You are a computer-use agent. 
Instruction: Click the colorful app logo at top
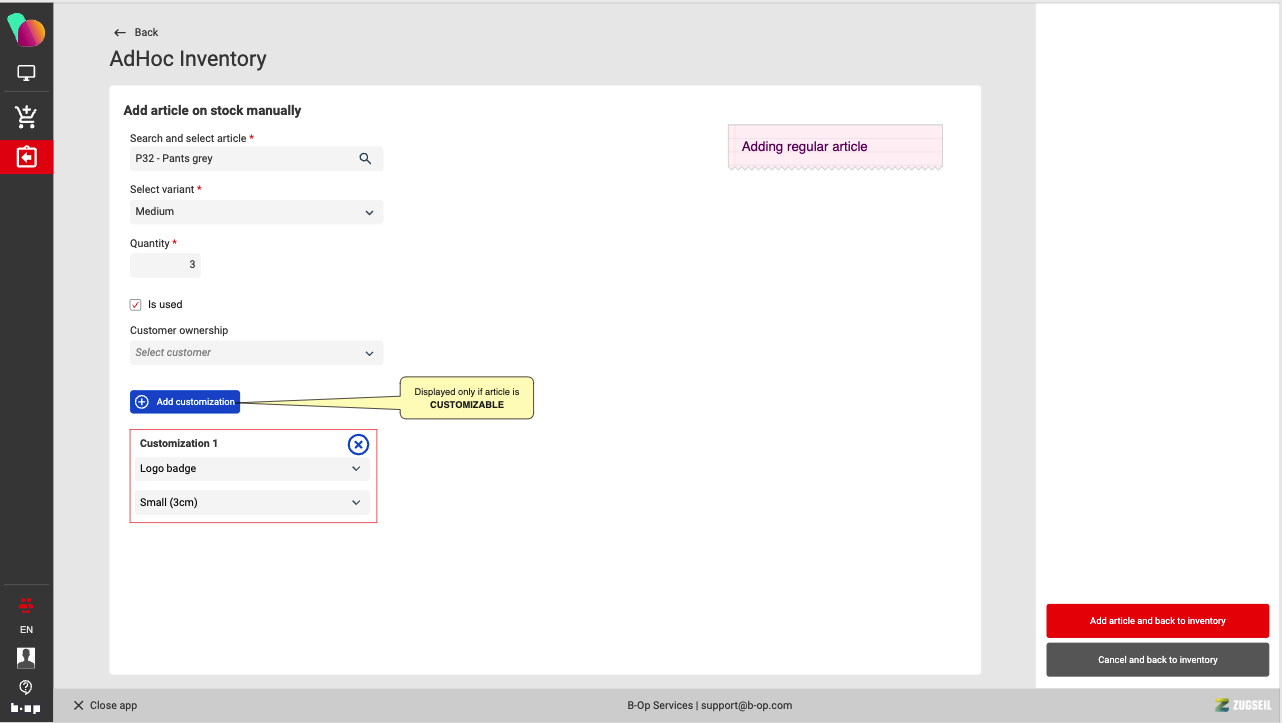[x=26, y=31]
